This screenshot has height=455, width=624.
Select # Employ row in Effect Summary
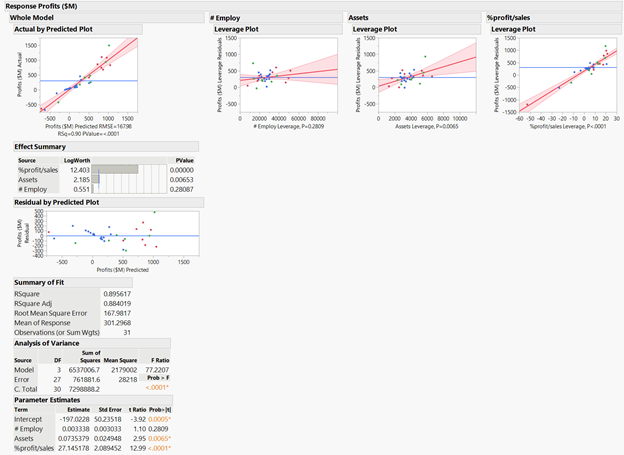[106, 189]
